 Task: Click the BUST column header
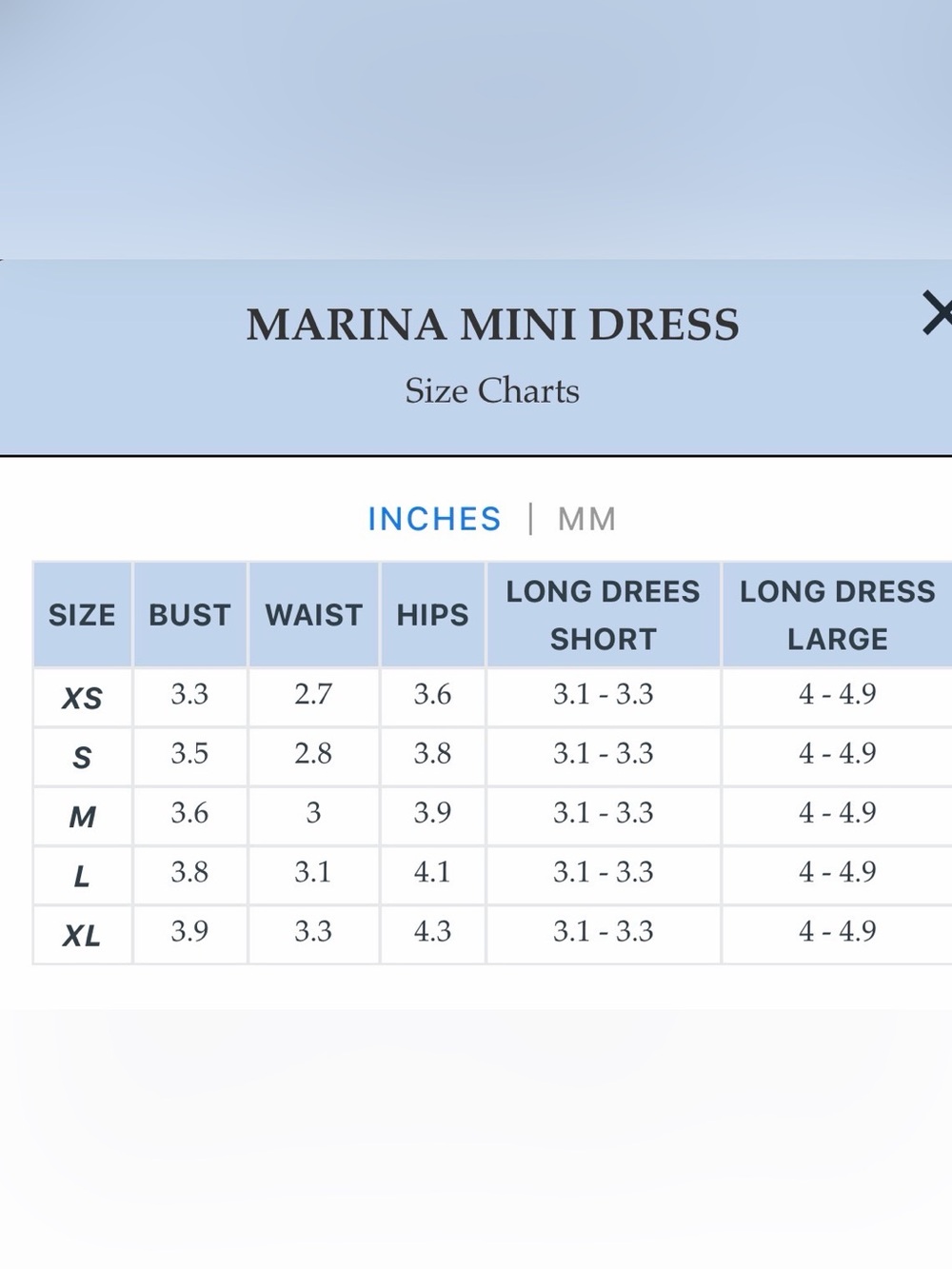click(189, 615)
